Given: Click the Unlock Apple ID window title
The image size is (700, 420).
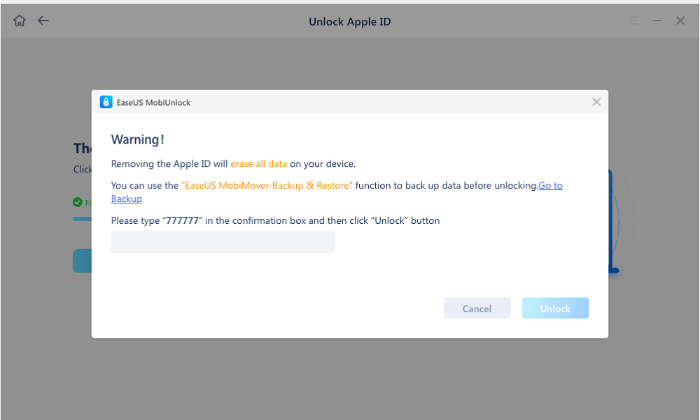Looking at the screenshot, I should pos(350,22).
